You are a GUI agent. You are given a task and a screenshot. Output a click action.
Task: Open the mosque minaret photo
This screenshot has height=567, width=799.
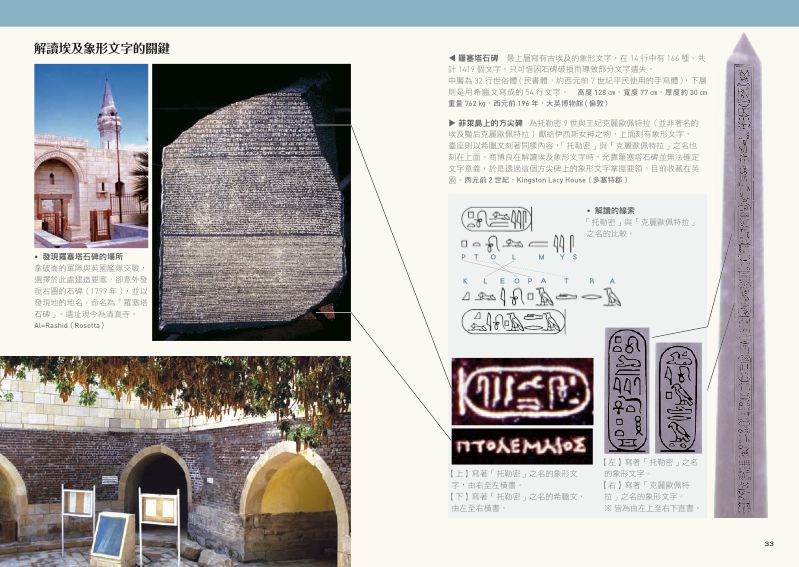pos(91,156)
